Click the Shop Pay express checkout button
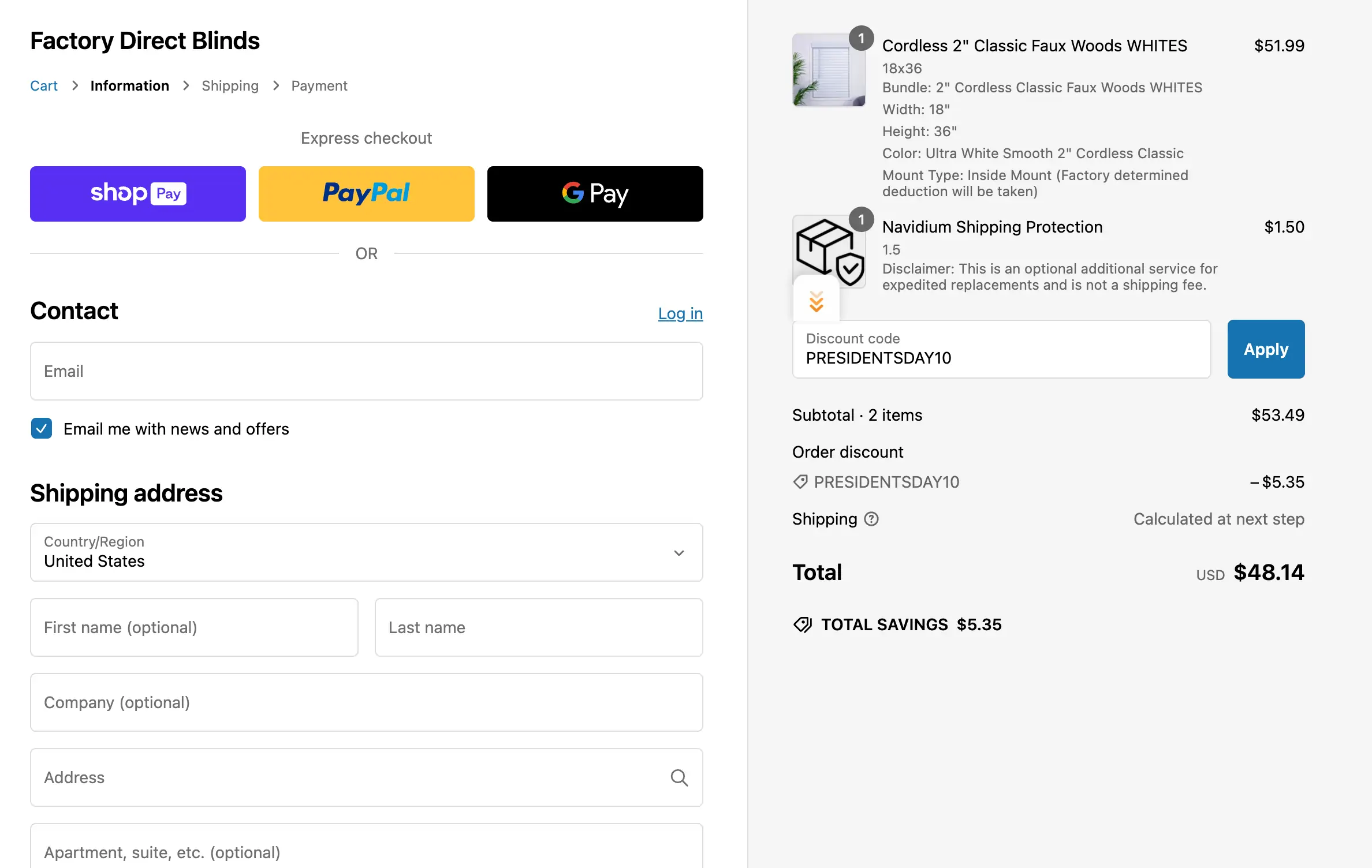This screenshot has width=1372, height=868. [137, 193]
